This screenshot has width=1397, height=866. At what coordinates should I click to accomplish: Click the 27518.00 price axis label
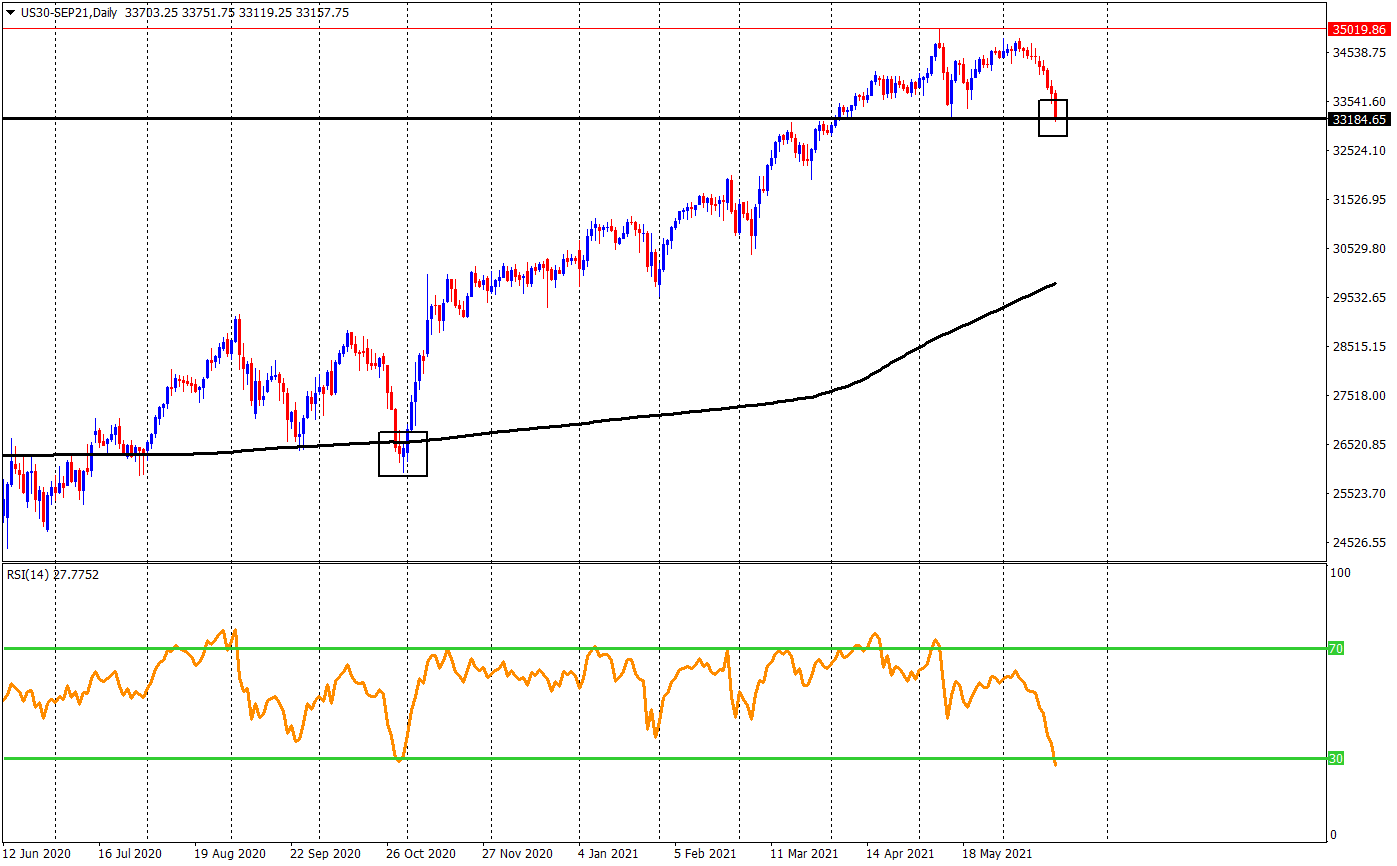coord(1359,395)
